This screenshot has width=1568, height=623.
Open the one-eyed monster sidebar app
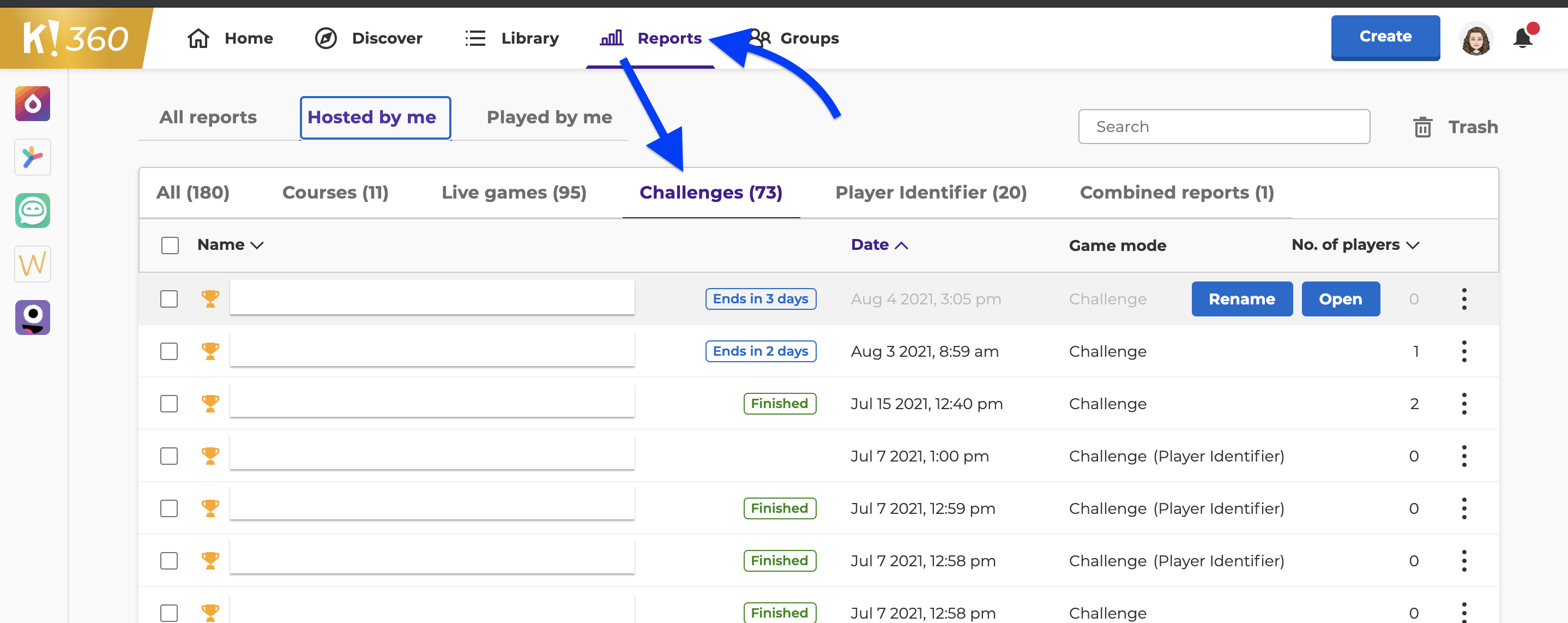tap(33, 318)
